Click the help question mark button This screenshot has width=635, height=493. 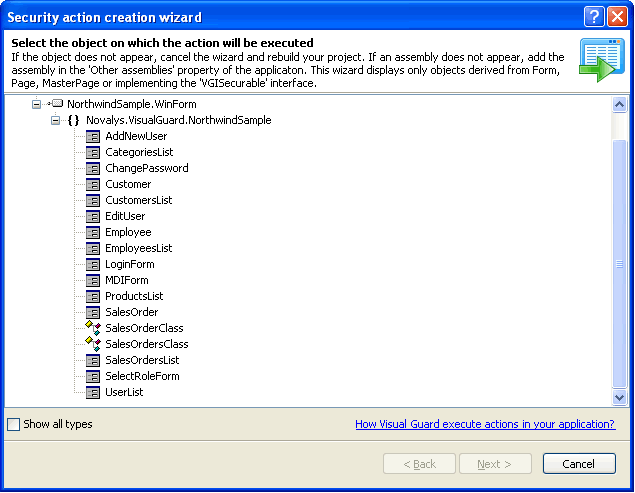pyautogui.click(x=594, y=17)
